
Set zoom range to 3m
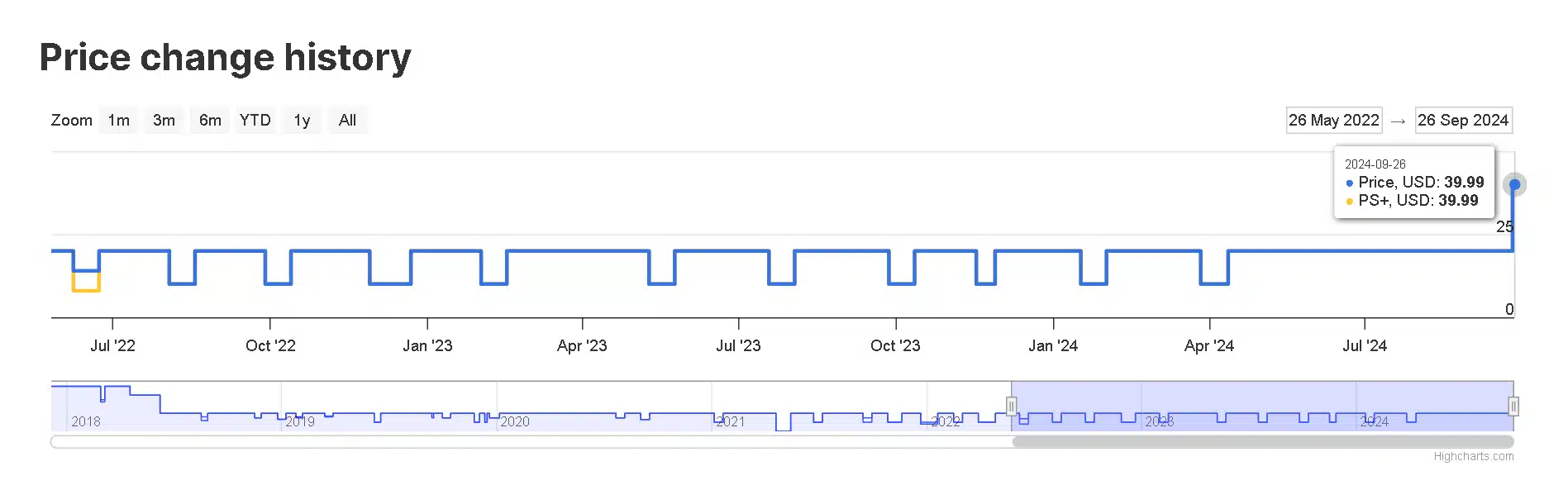(x=164, y=120)
